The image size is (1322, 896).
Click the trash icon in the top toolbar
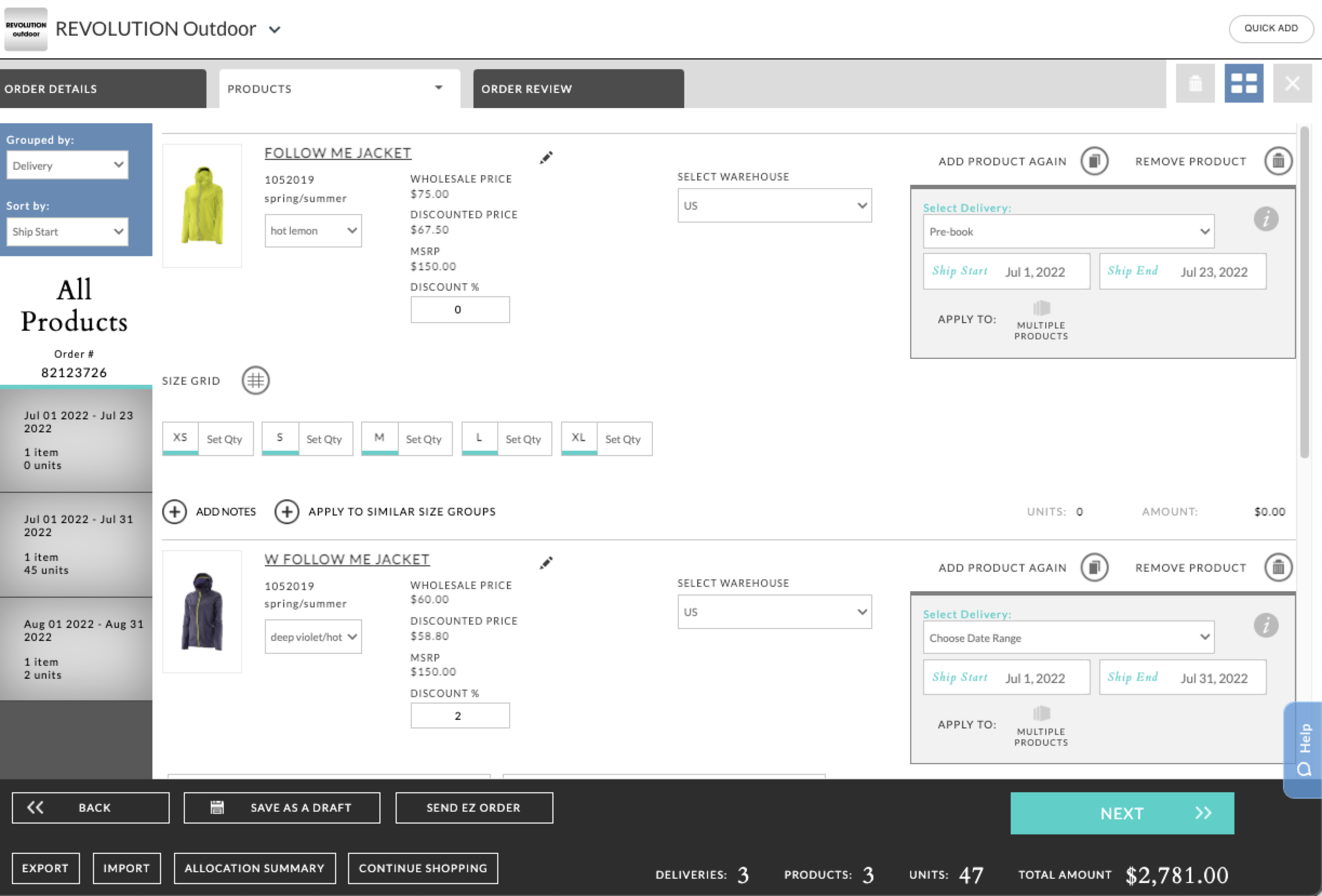[x=1195, y=83]
